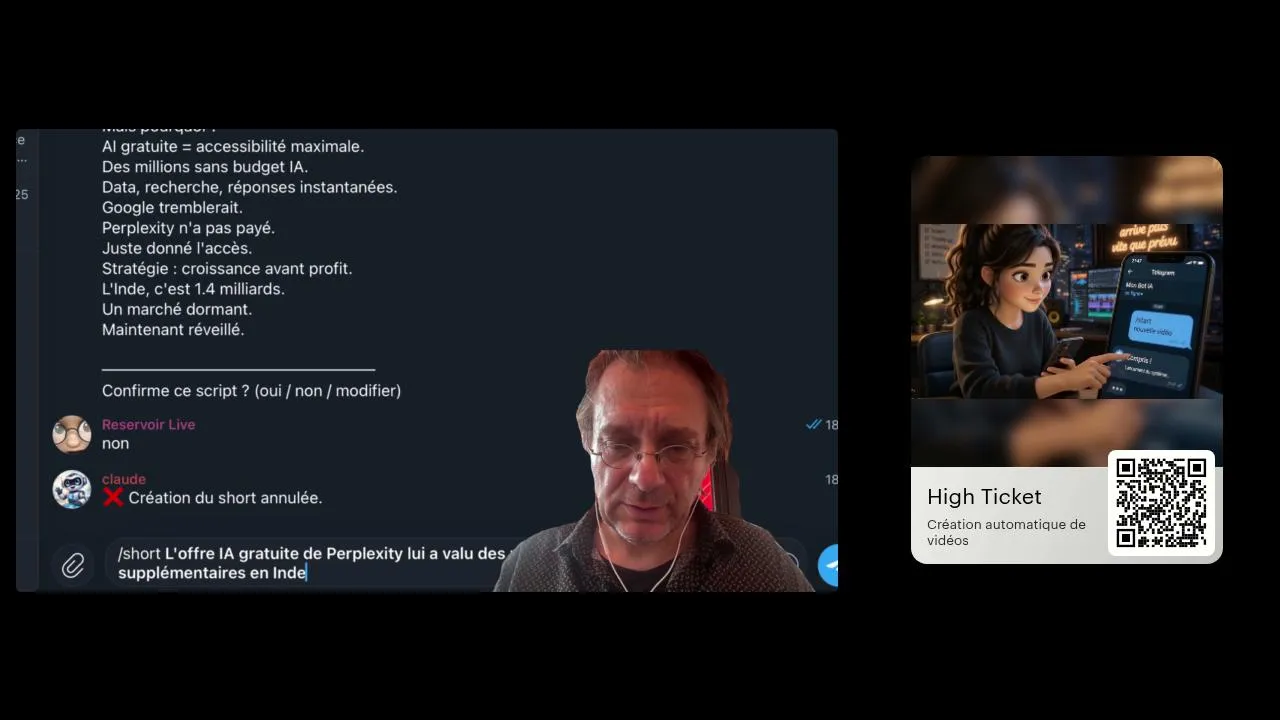Viewport: 1280px width, 720px height.
Task: Click the line "Juste donné l'accès."
Action: pyautogui.click(x=177, y=248)
